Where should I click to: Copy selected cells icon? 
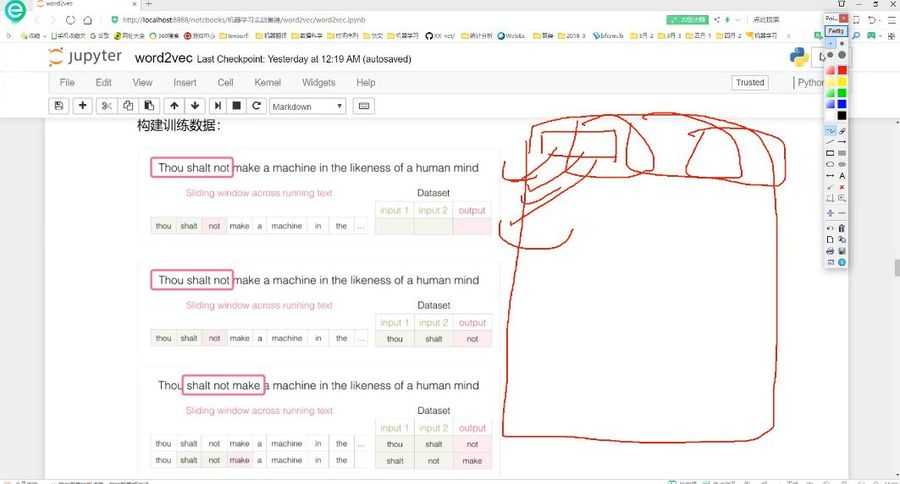[128, 106]
